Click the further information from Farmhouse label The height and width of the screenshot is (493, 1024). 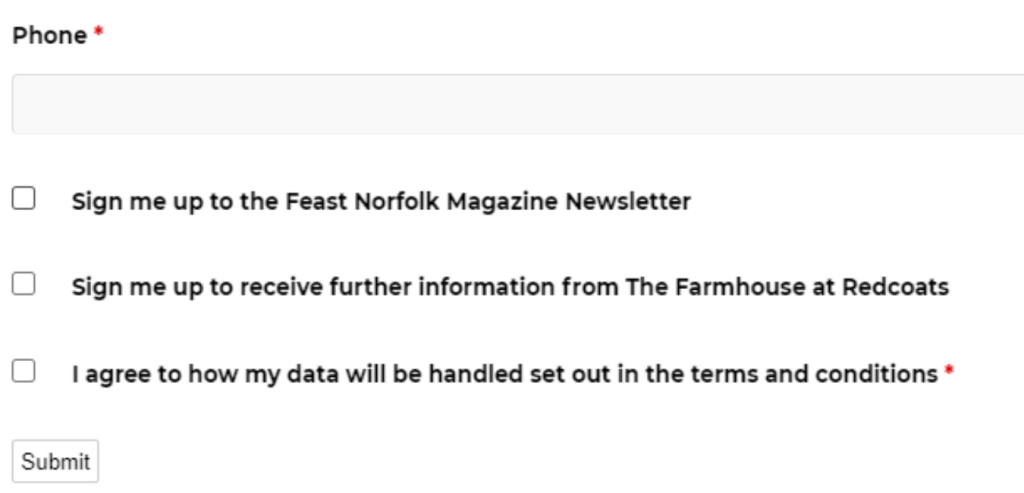tap(509, 288)
